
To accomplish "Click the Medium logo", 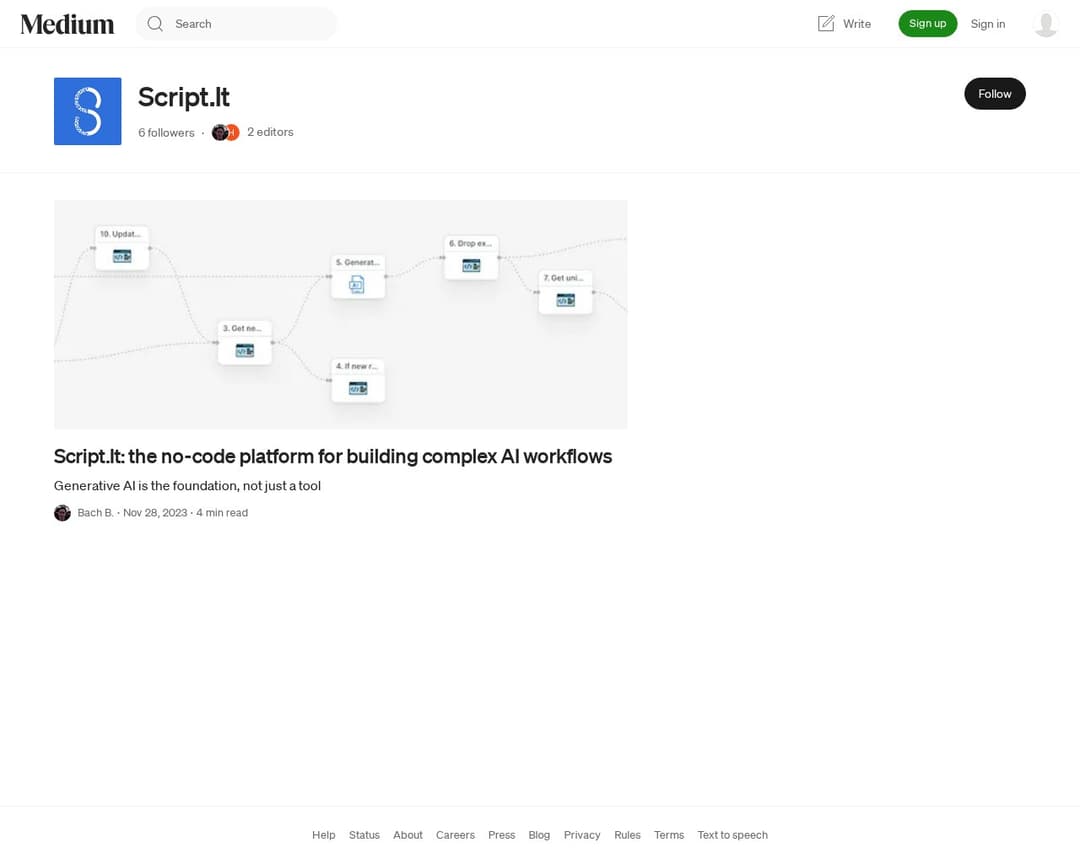I will 67,24.
